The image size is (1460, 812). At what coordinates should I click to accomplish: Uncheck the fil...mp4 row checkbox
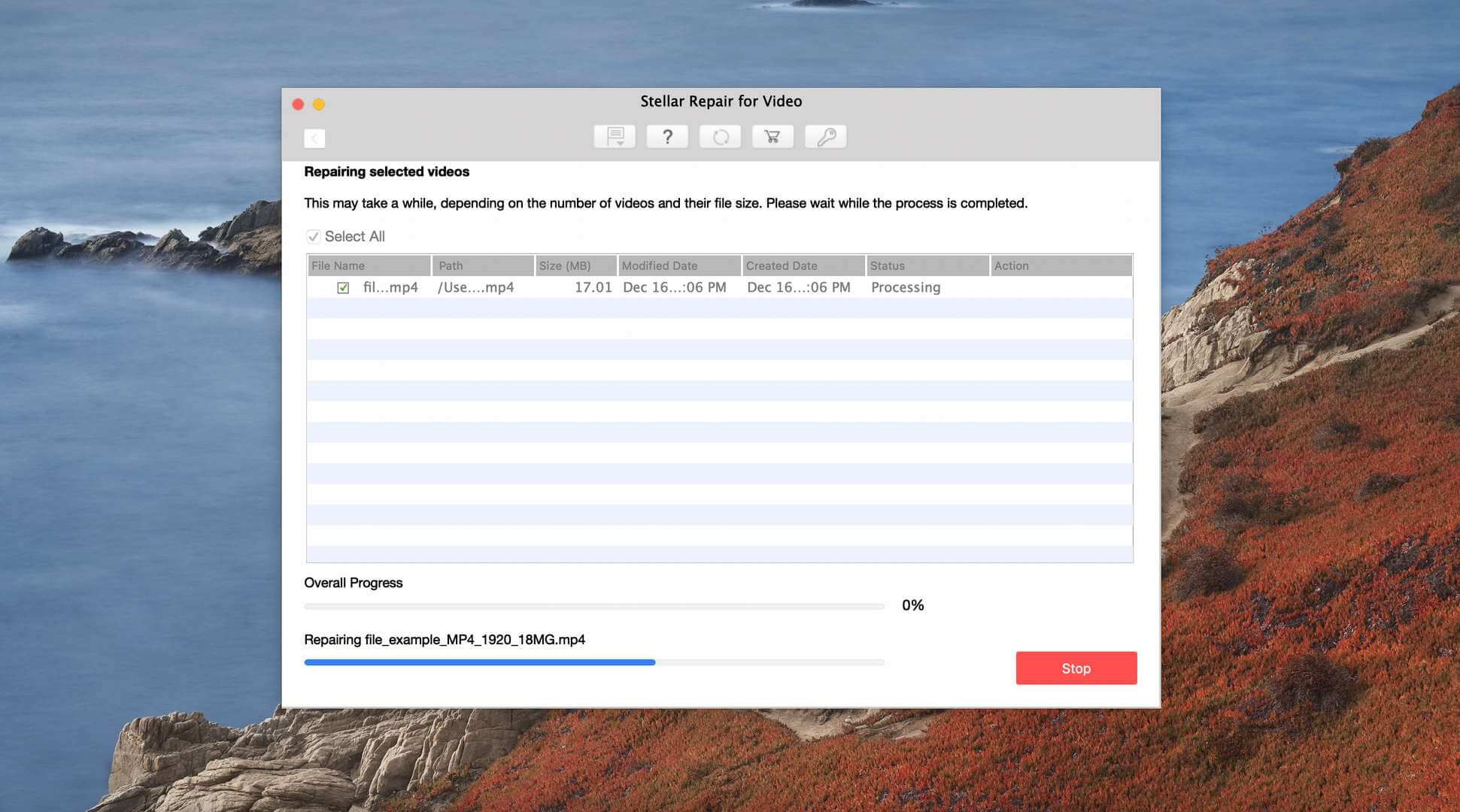click(x=343, y=288)
